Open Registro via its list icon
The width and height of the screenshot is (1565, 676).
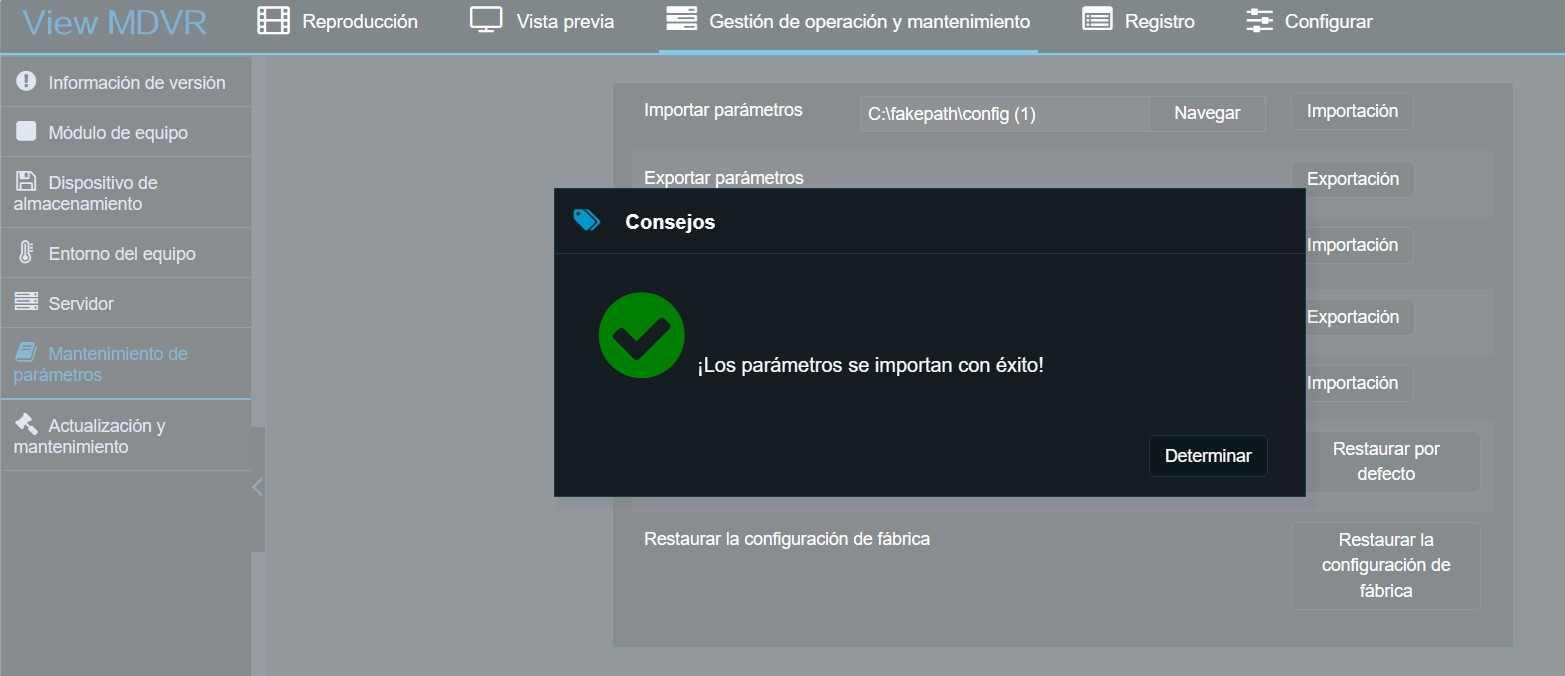(x=1095, y=19)
